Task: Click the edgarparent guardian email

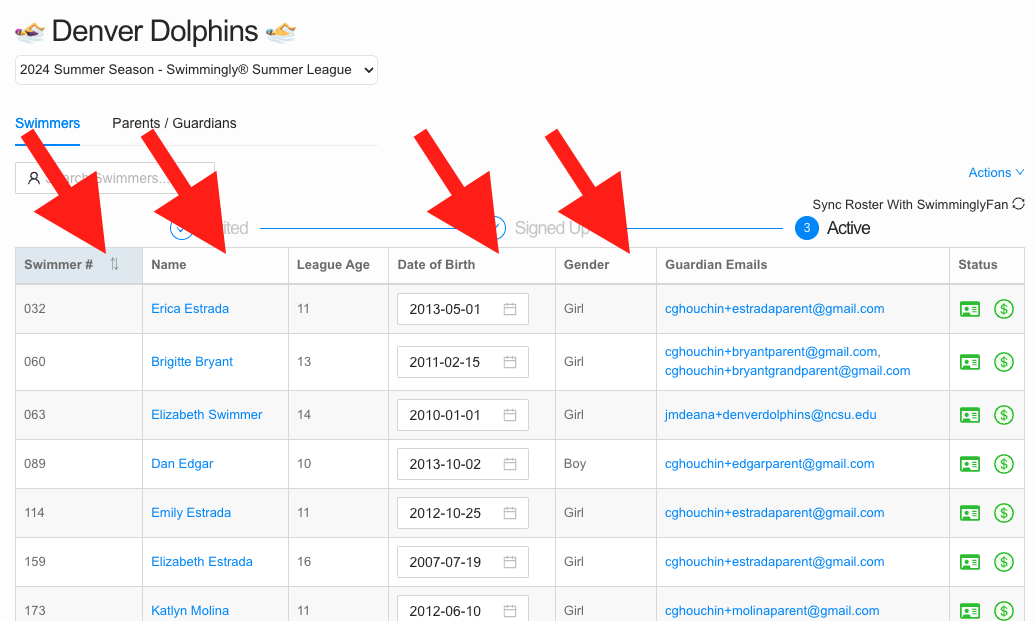Action: [x=769, y=463]
